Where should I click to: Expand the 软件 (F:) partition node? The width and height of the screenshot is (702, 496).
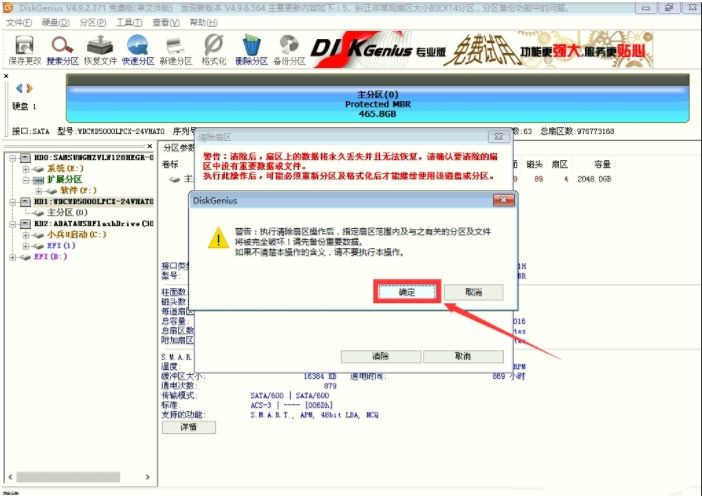[39, 191]
